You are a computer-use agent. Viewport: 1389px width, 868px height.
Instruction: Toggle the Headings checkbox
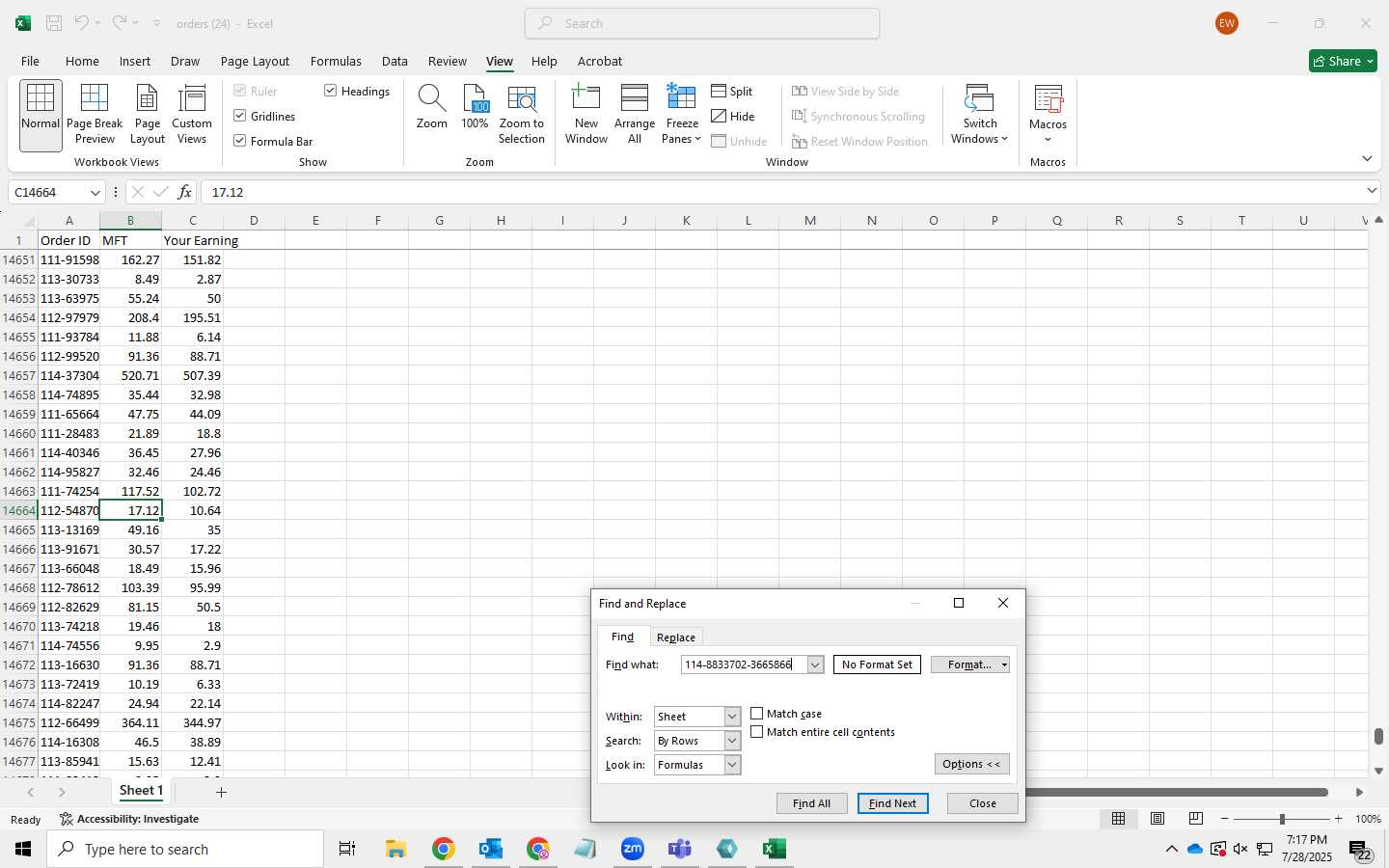click(331, 91)
